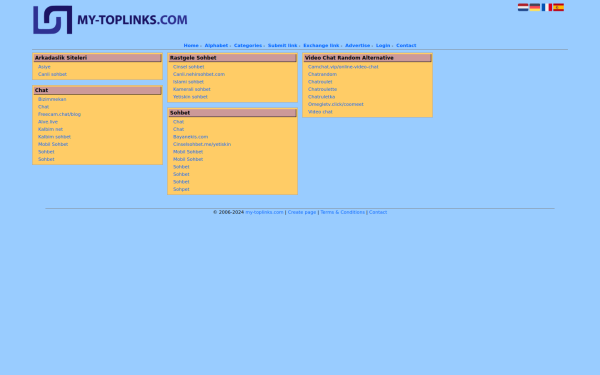Screen dimensions: 600x375
Task: Open the Kalbim net link
Action: [50, 129]
